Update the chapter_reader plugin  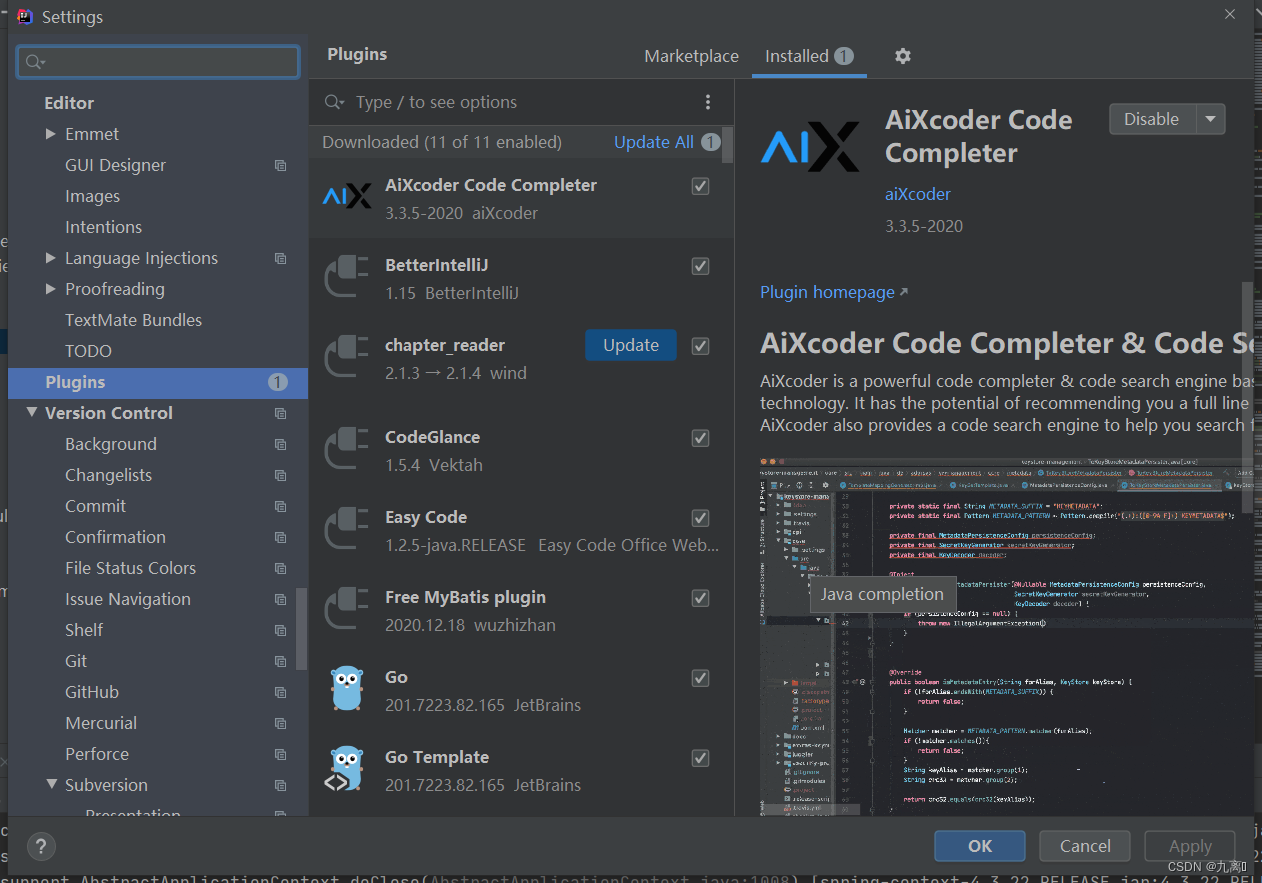tap(630, 345)
